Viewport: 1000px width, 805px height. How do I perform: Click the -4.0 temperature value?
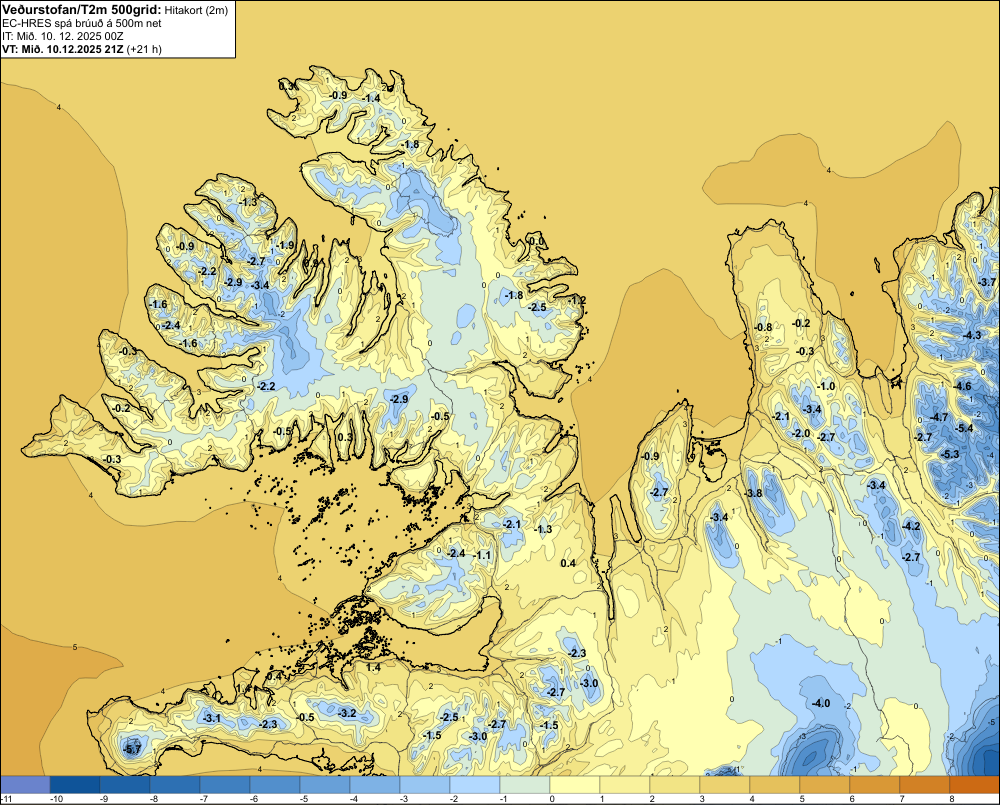click(x=821, y=703)
